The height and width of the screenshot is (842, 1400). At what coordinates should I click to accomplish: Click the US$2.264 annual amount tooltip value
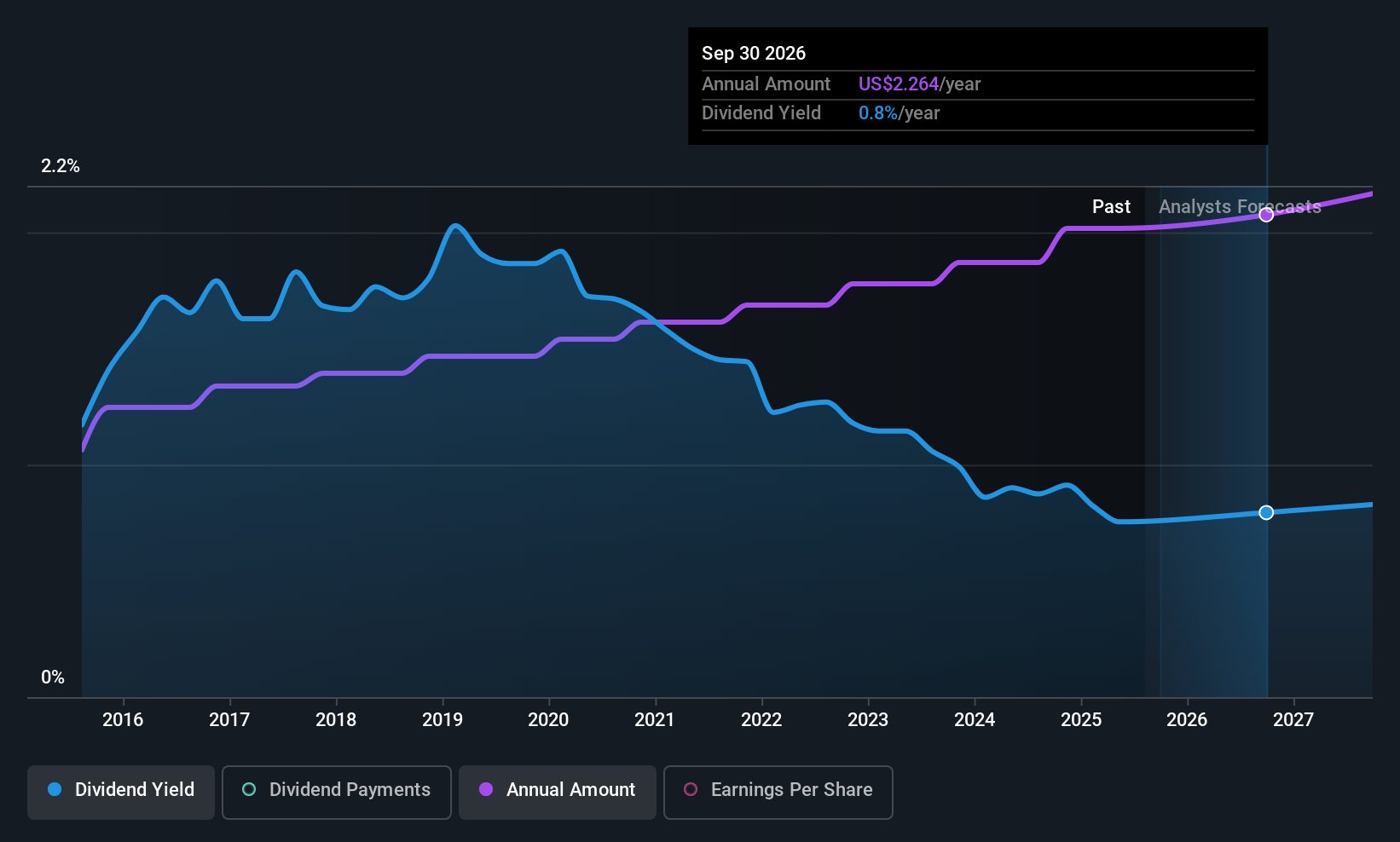pyautogui.click(x=898, y=84)
